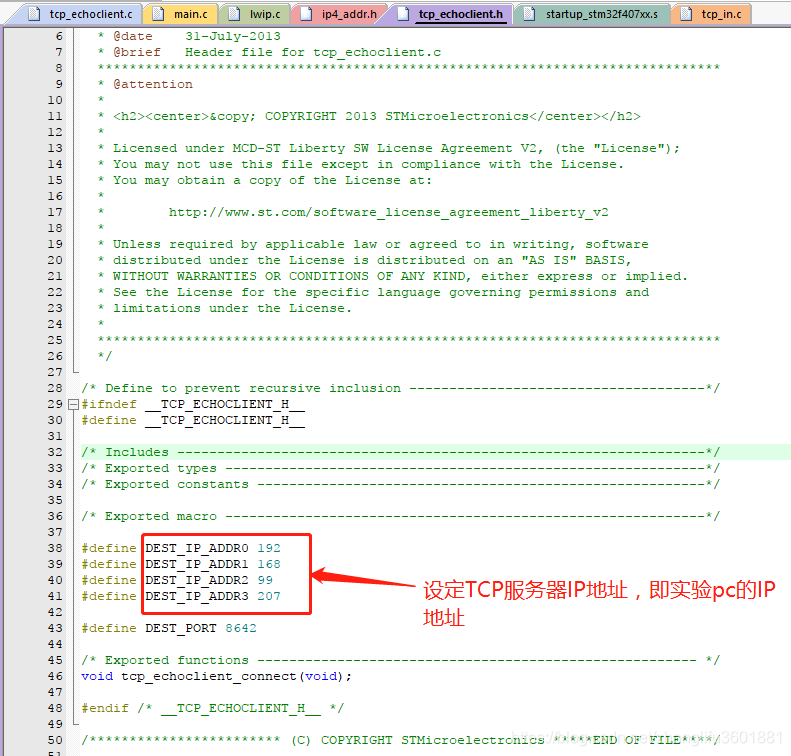This screenshot has width=791, height=756.
Task: Click the file icon on ip4_addr.h tab
Action: [306, 14]
